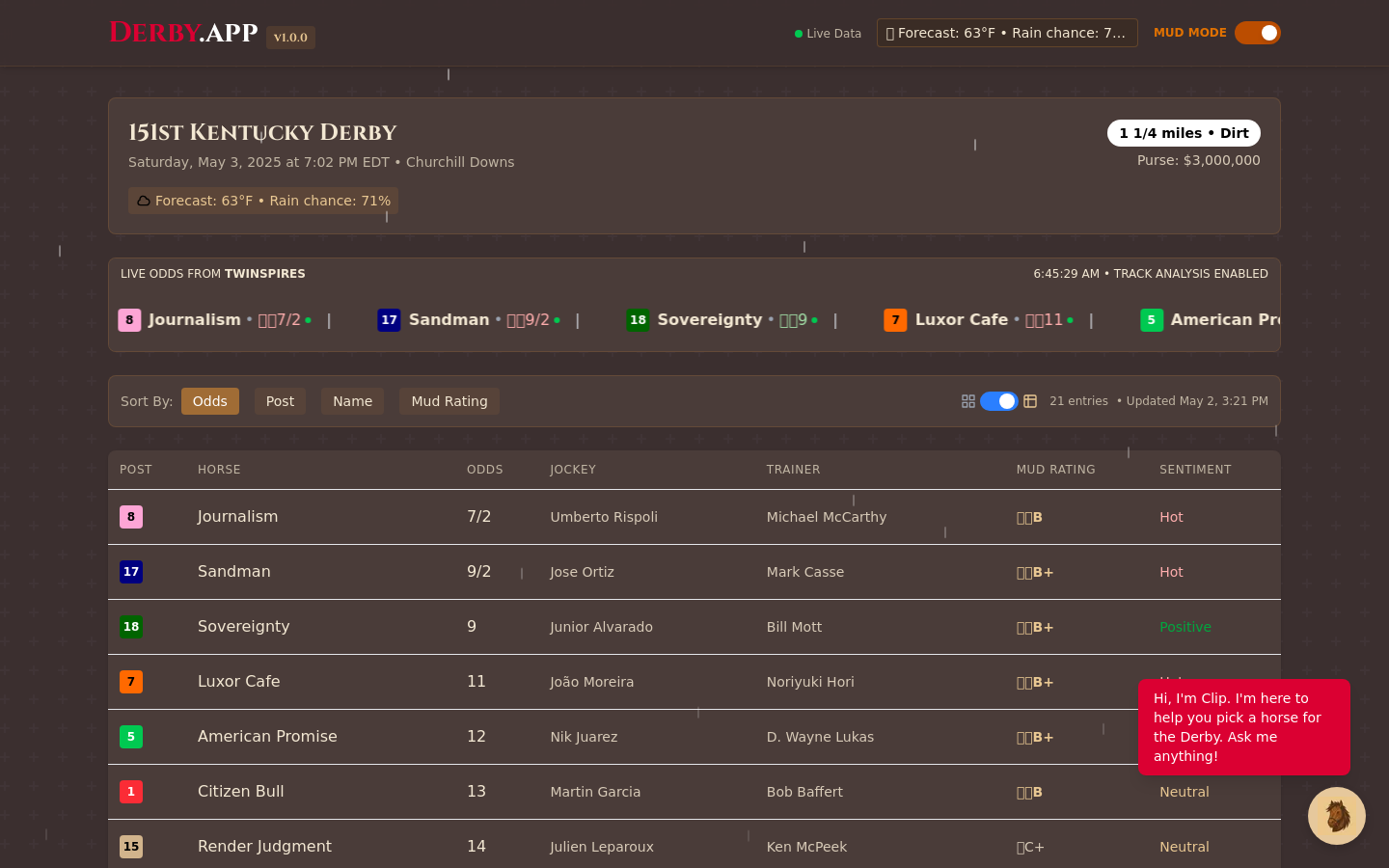Click post 5 badge in ticker
Image resolution: width=1389 pixels, height=868 pixels.
pyautogui.click(x=1152, y=320)
